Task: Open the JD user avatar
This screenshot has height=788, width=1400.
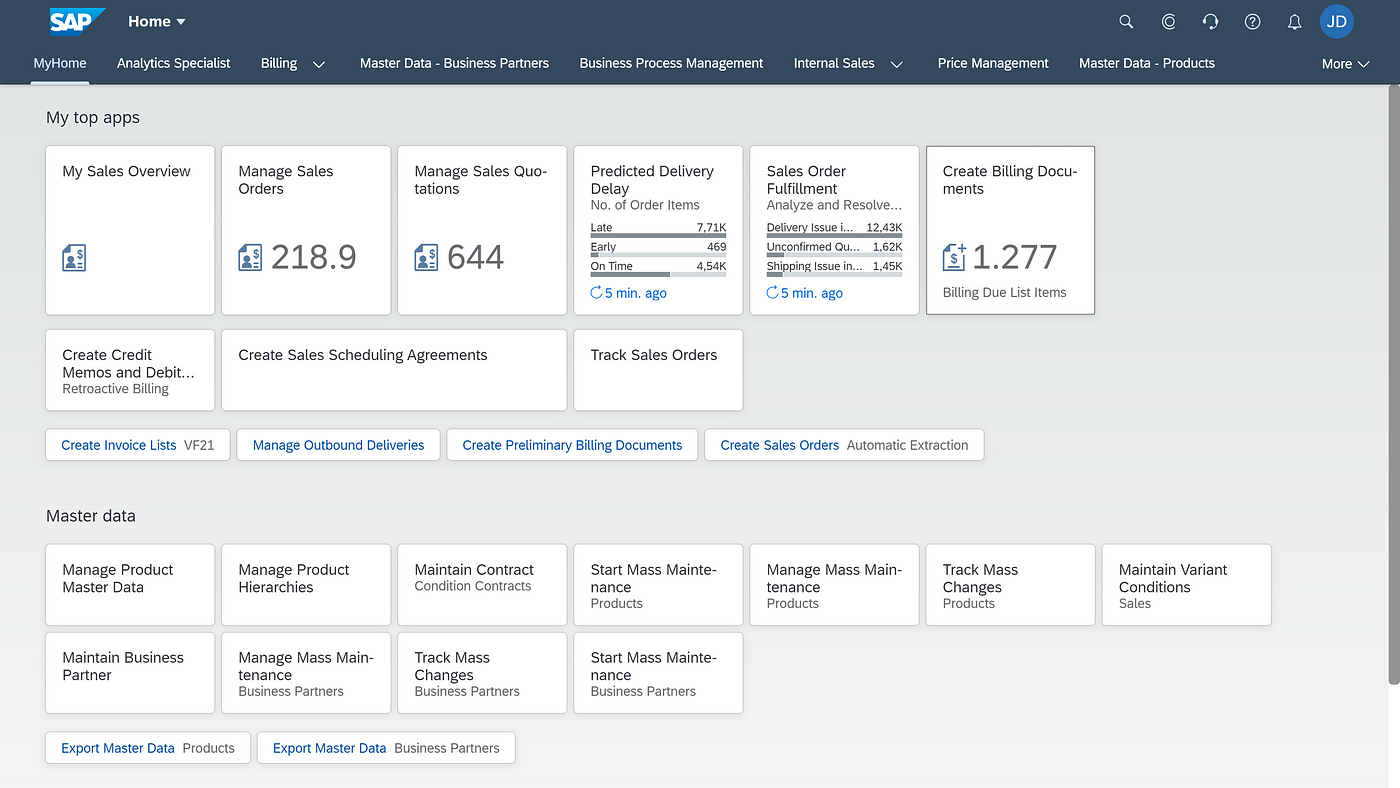Action: tap(1337, 21)
